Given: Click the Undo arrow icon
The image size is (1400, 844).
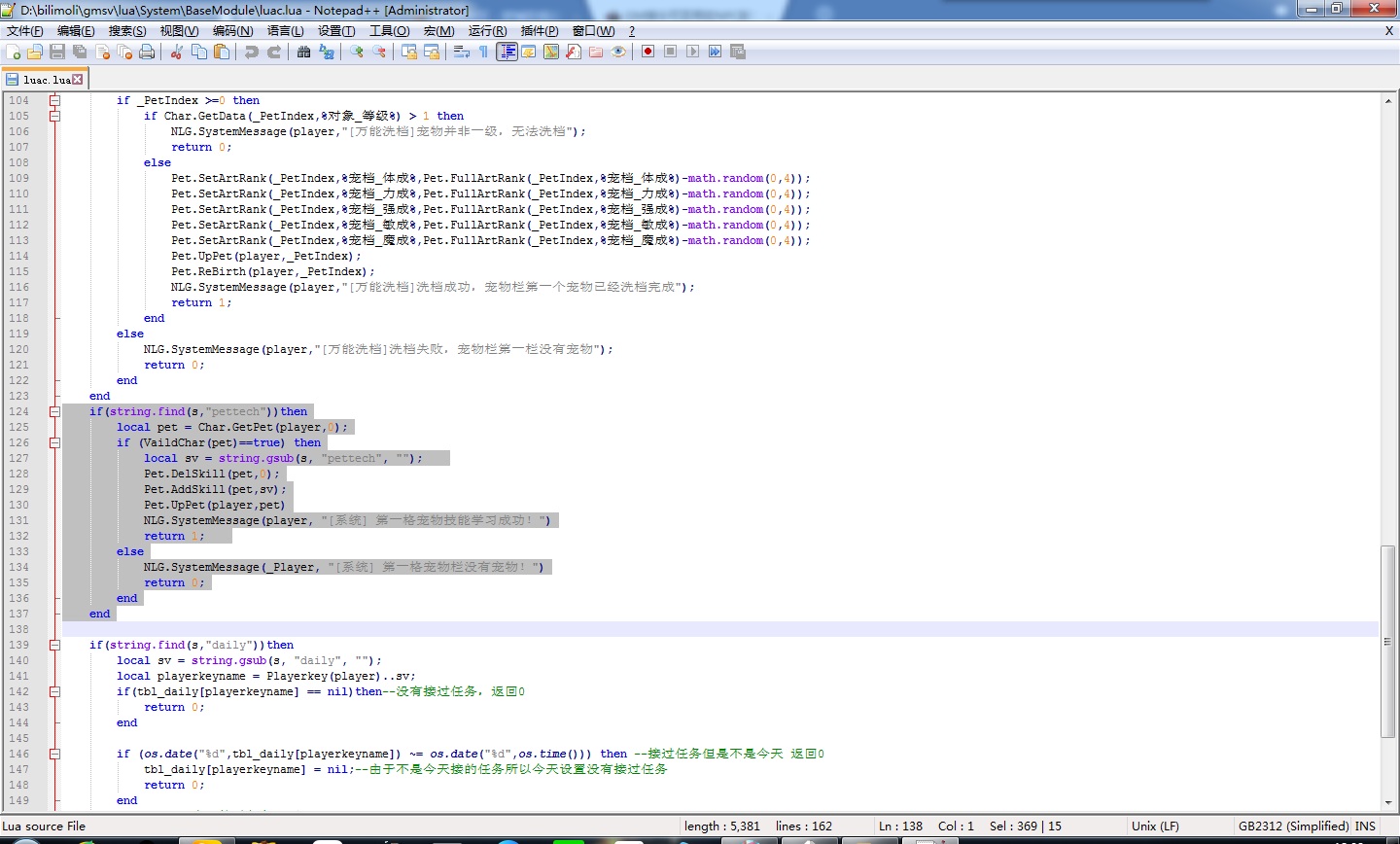Looking at the screenshot, I should 251,52.
